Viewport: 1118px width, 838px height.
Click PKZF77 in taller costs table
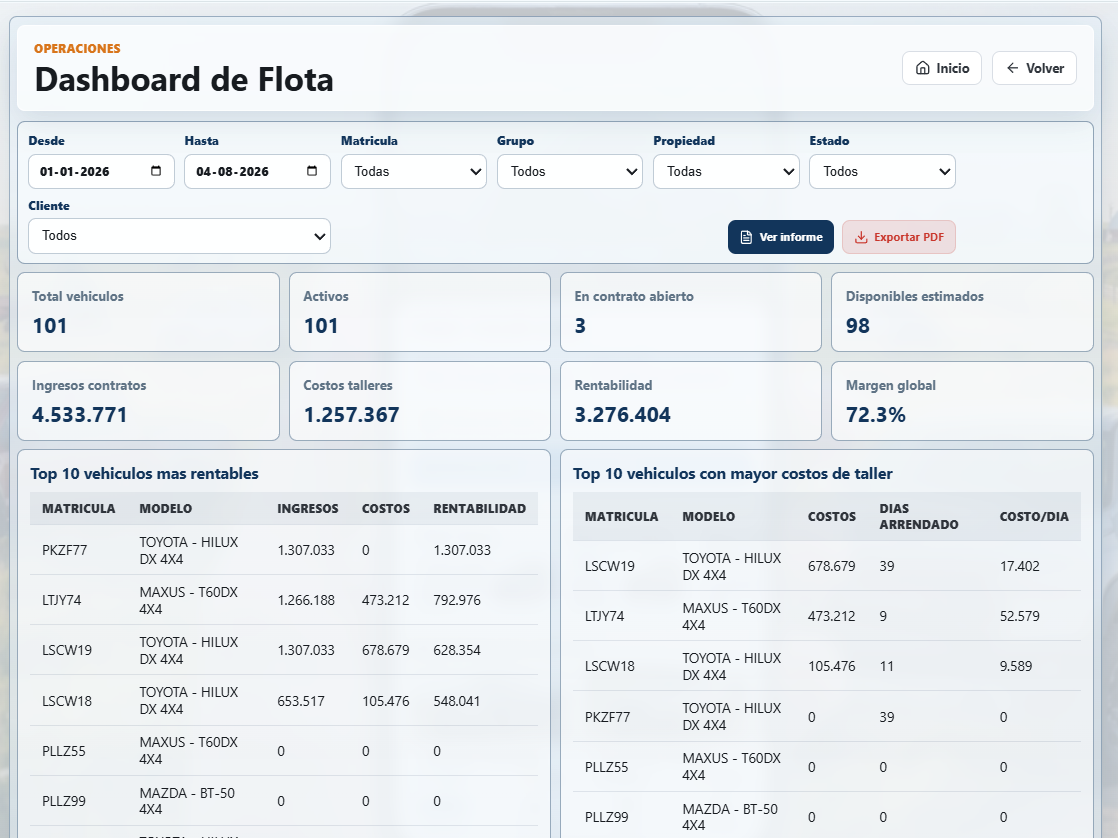607,717
